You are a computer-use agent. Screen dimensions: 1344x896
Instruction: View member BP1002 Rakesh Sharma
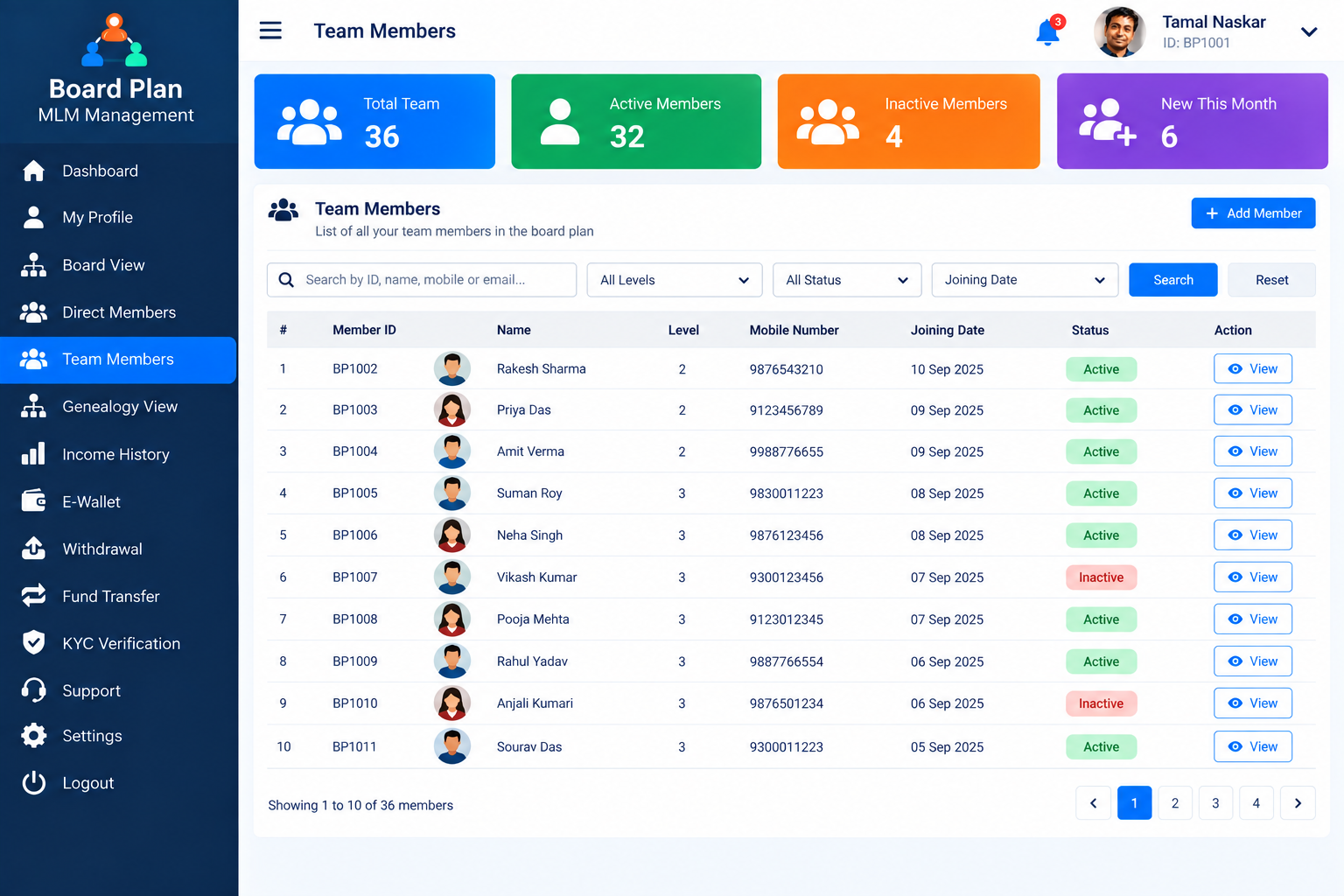tap(1252, 369)
